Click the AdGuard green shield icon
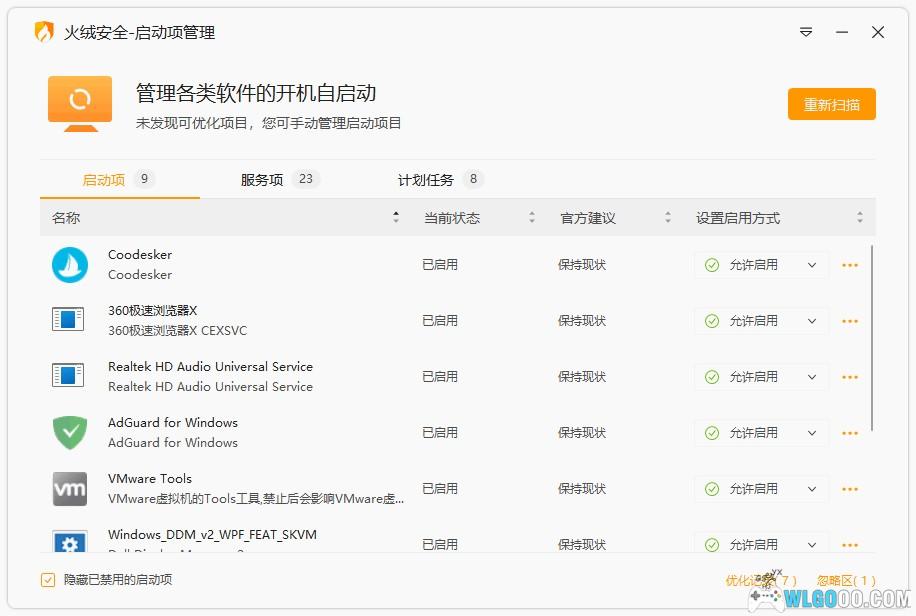Screen dimensions: 916x616 pos(70,433)
